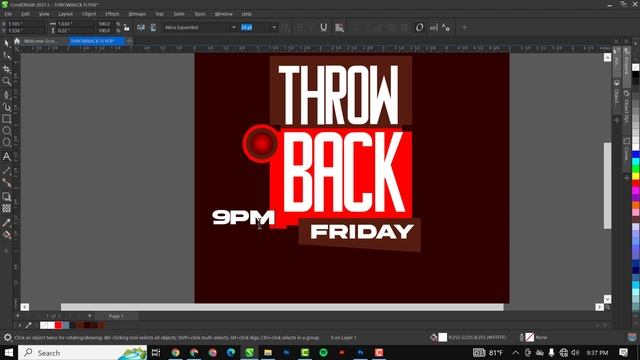640x360 pixels.
Task: Select the Polygon tool
Action: click(x=7, y=142)
